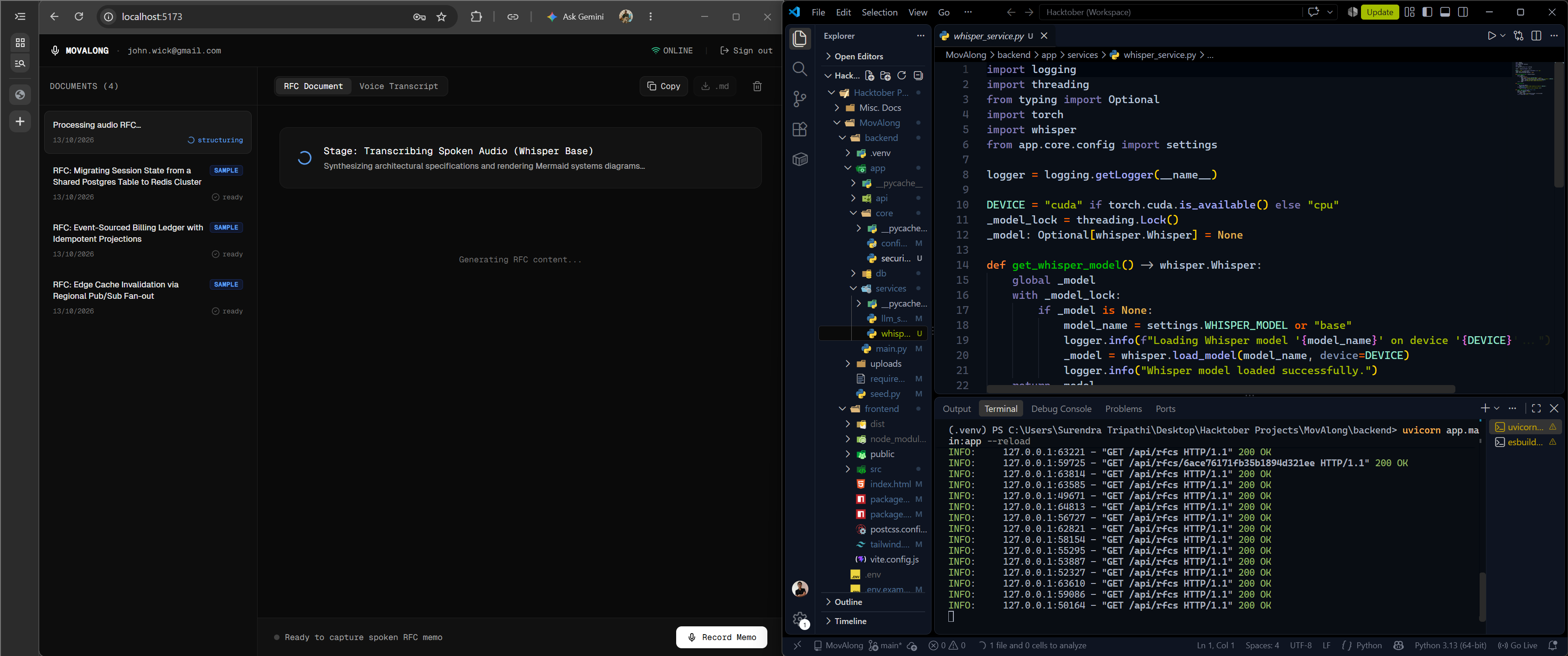Open the Search view in VS Code activity bar

(800, 69)
